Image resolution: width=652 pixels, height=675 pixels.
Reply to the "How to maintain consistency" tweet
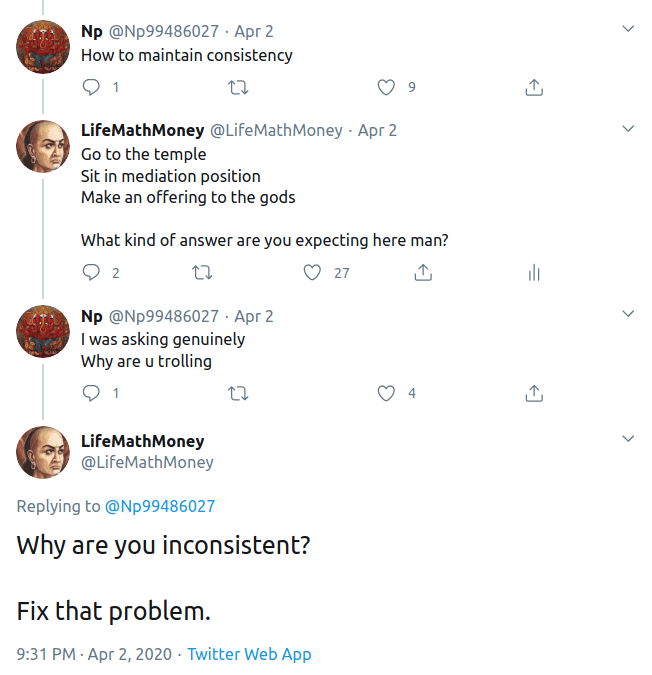91,88
